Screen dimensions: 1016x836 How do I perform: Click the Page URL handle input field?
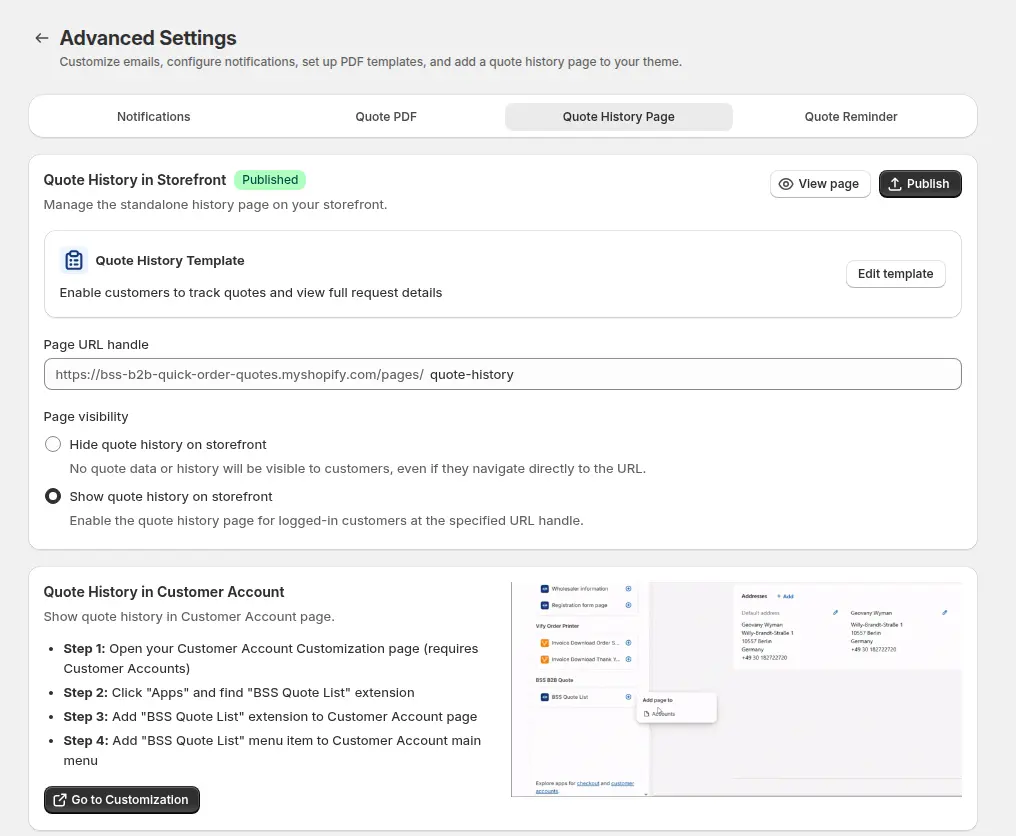(x=502, y=375)
